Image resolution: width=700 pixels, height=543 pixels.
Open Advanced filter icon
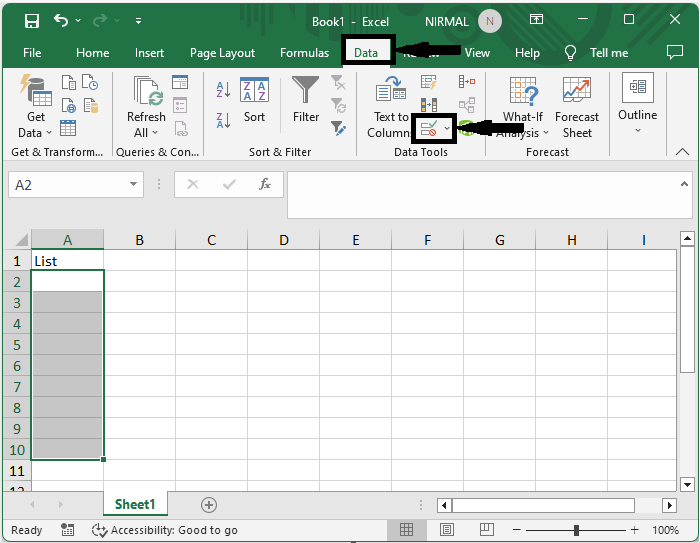[x=338, y=128]
